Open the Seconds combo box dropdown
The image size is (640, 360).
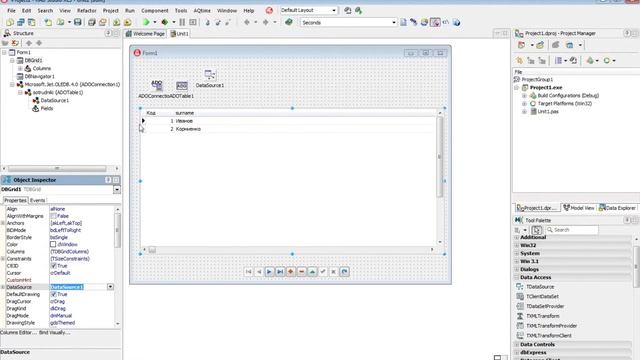(x=393, y=22)
